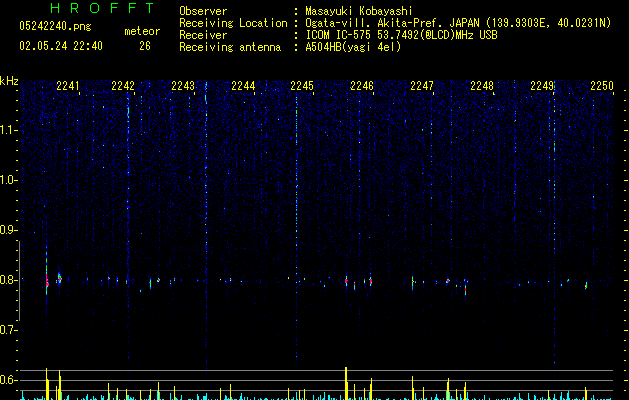The height and width of the screenshot is (400, 629).
Task: Select observer name Masayuki Kobayashi
Action: [359, 11]
